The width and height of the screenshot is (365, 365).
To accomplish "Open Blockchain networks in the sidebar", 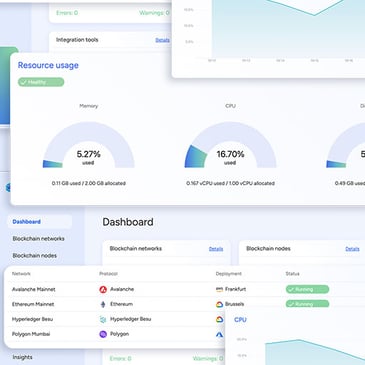I will pos(38,239).
